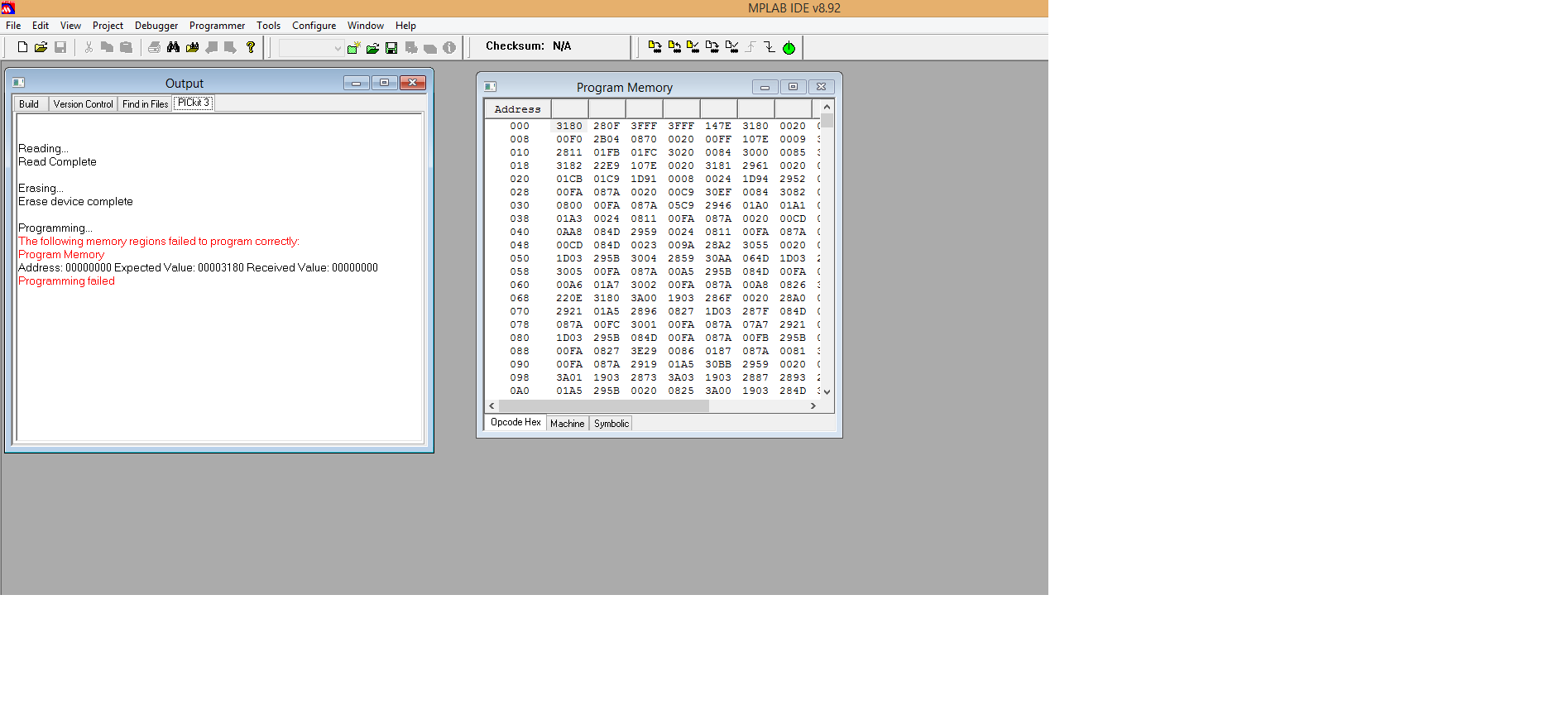Open the Debugger menu

point(156,26)
